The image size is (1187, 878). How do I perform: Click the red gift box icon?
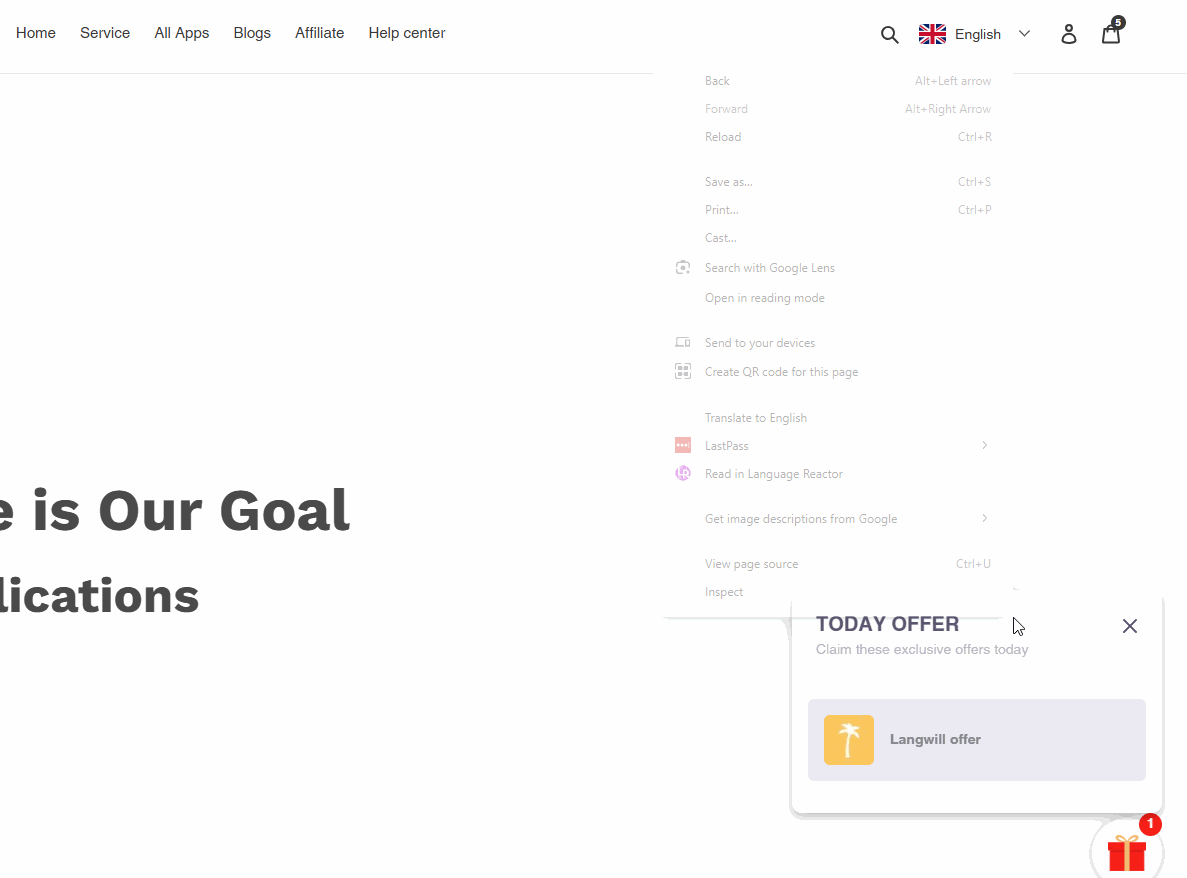(1127, 852)
